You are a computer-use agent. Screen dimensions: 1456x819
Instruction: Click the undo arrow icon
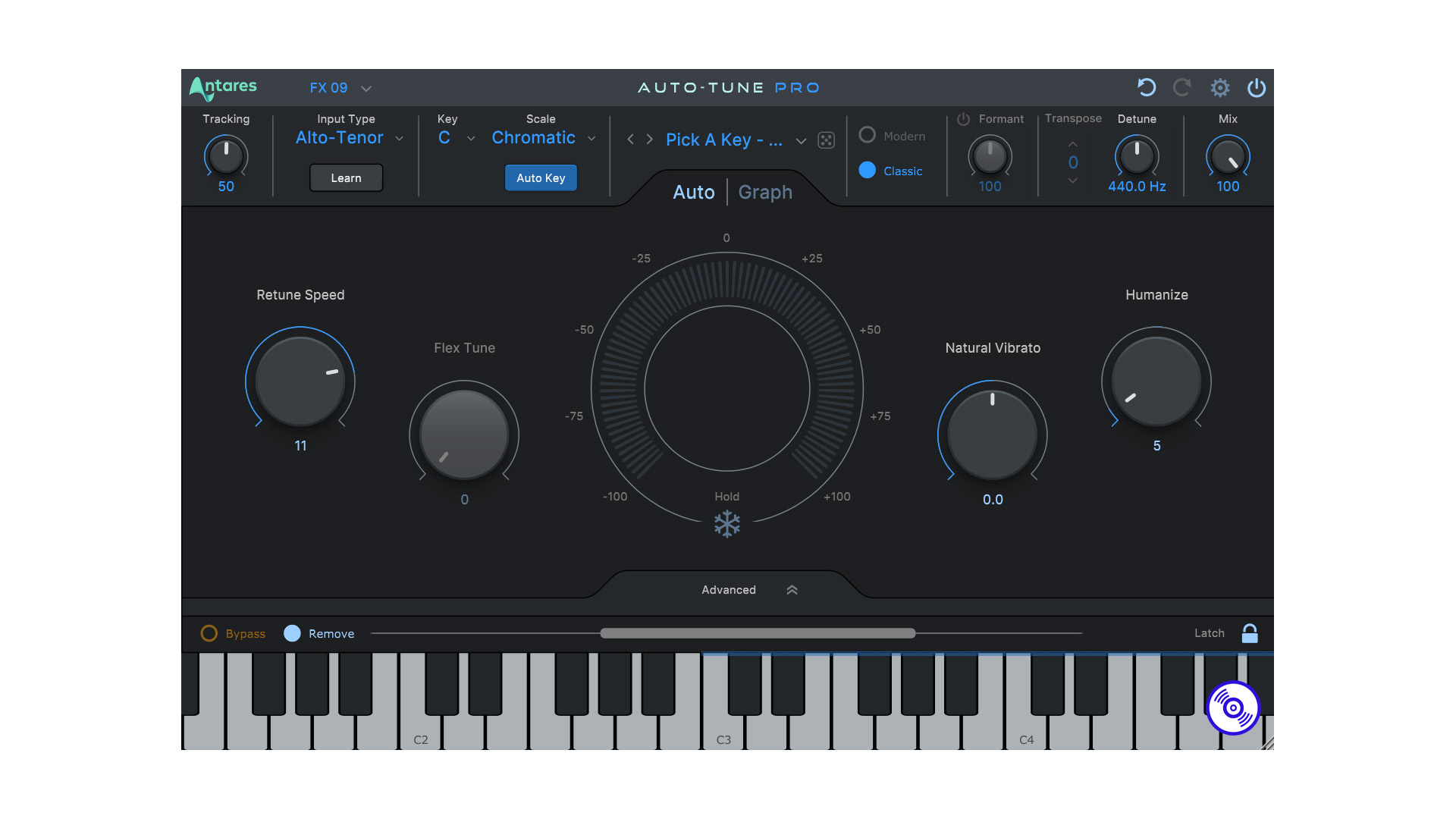[x=1149, y=88]
